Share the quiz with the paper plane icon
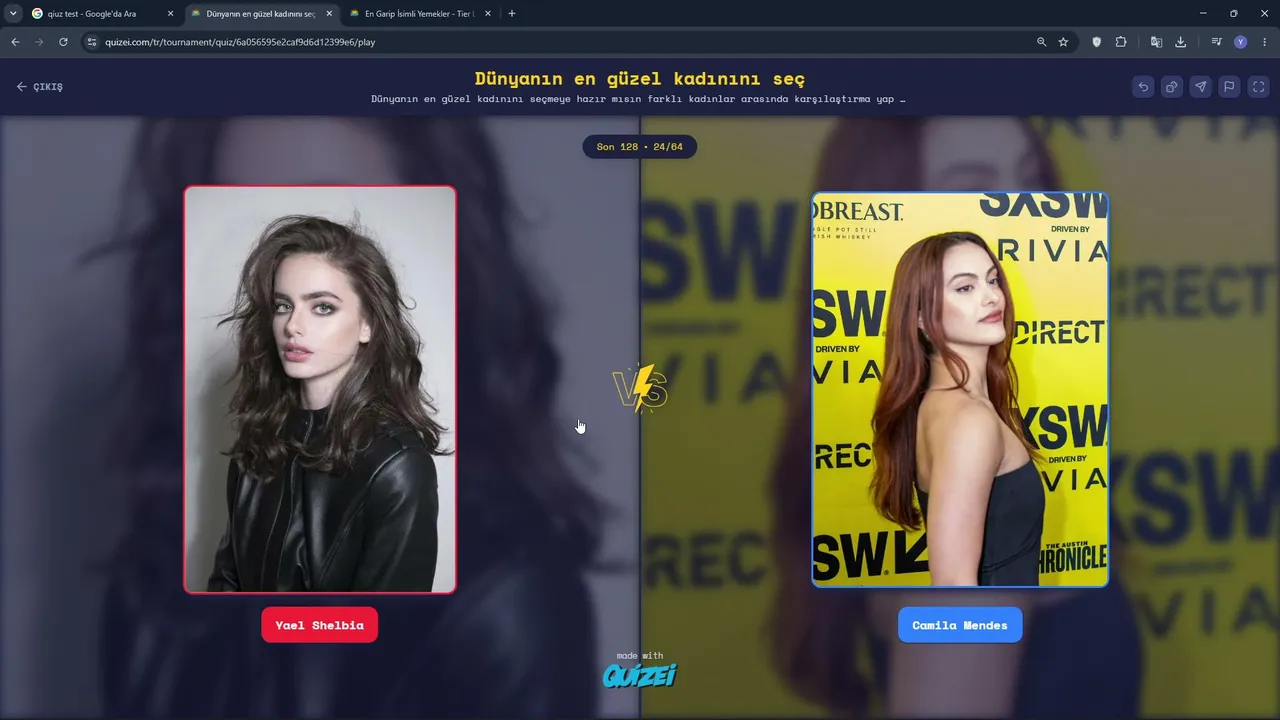Screen dimensions: 1280x720 [x=1201, y=87]
